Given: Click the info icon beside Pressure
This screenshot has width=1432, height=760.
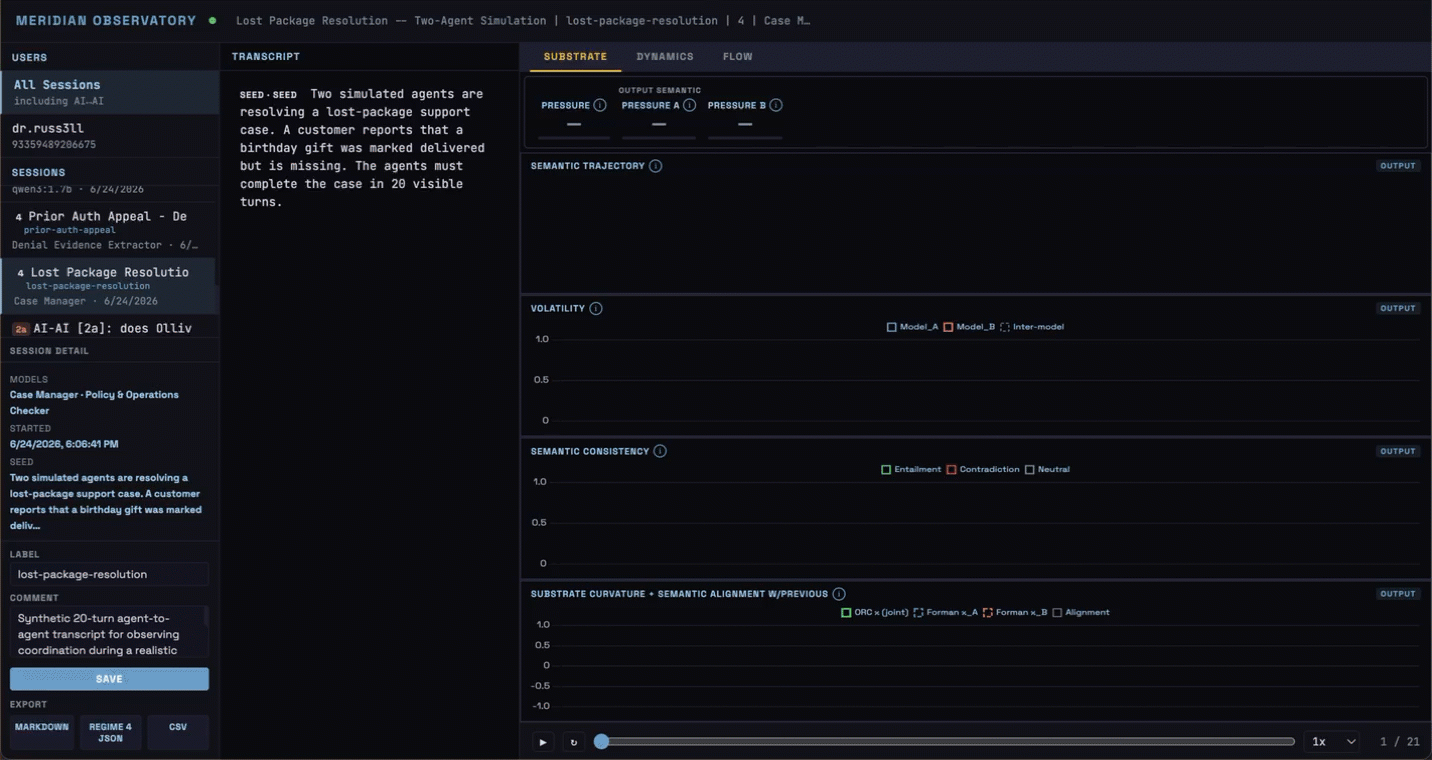Looking at the screenshot, I should tap(600, 105).
